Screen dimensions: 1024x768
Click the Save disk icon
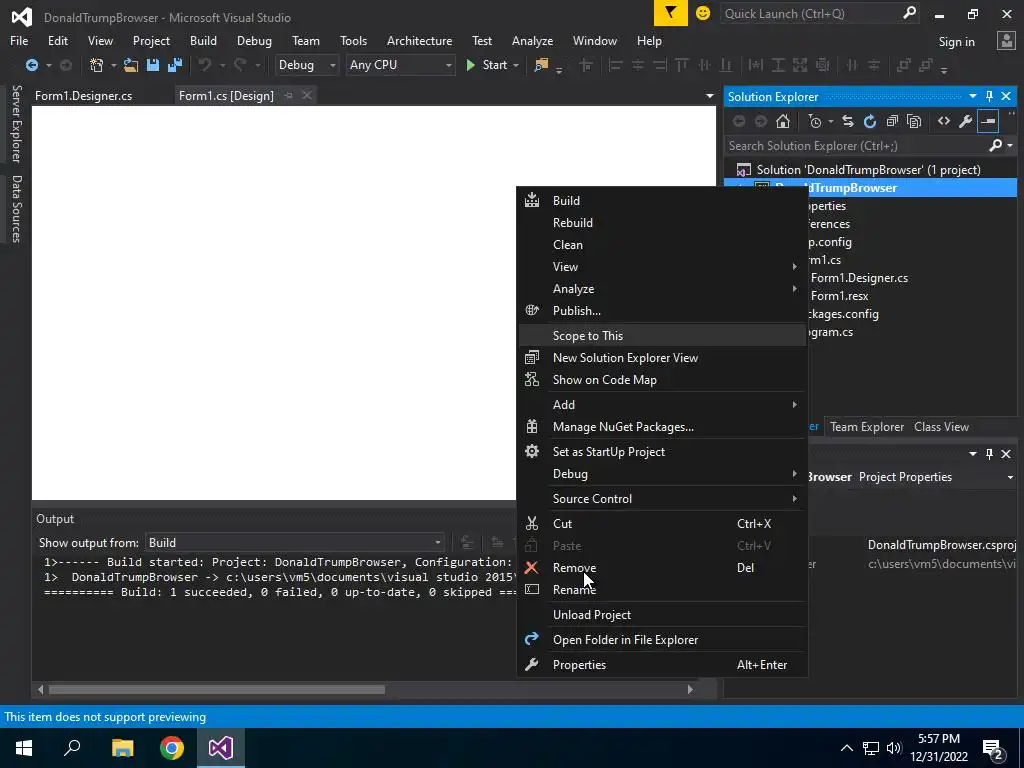[x=153, y=65]
